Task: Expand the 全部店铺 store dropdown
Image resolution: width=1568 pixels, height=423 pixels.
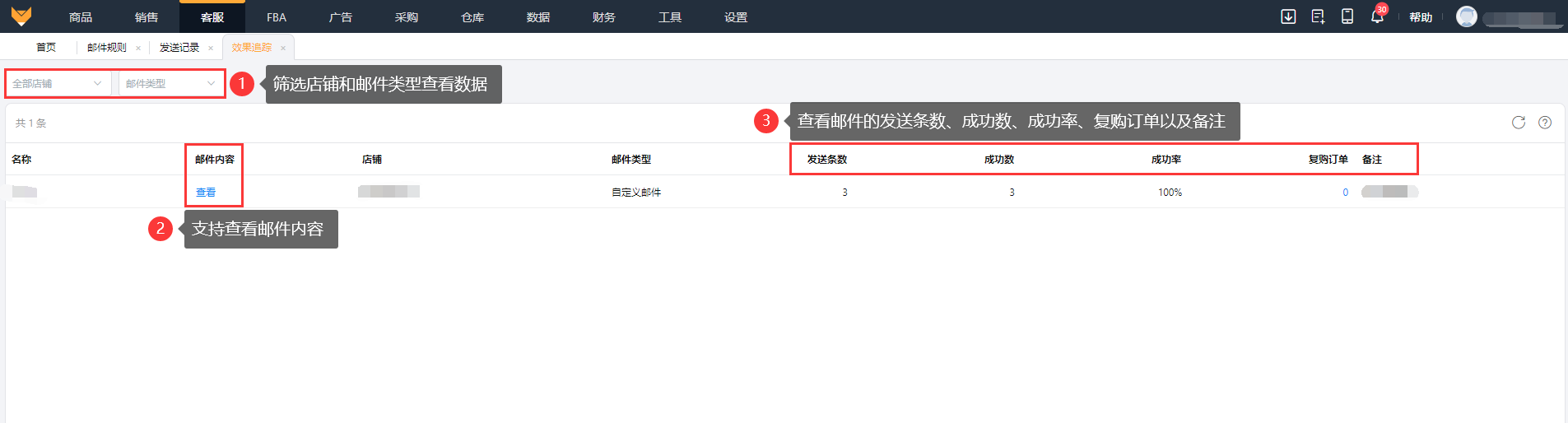Action: pyautogui.click(x=58, y=83)
